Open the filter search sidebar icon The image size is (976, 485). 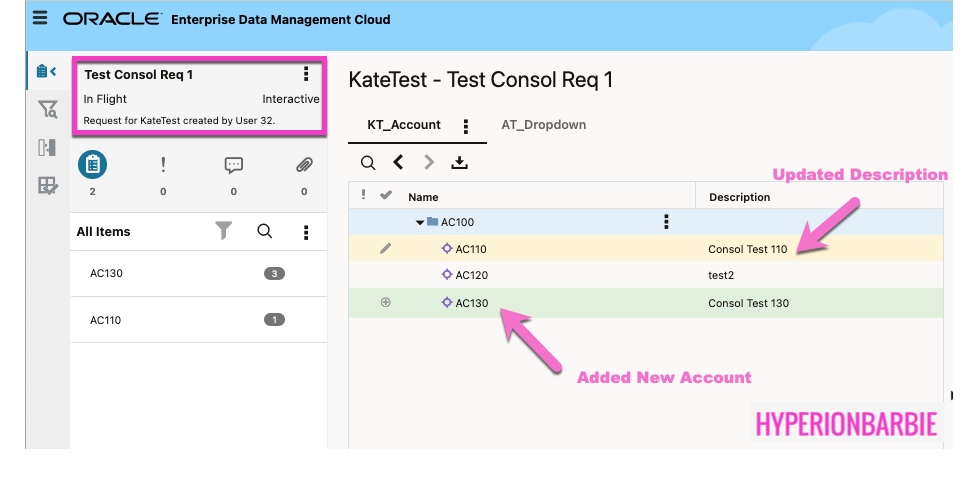[47, 109]
